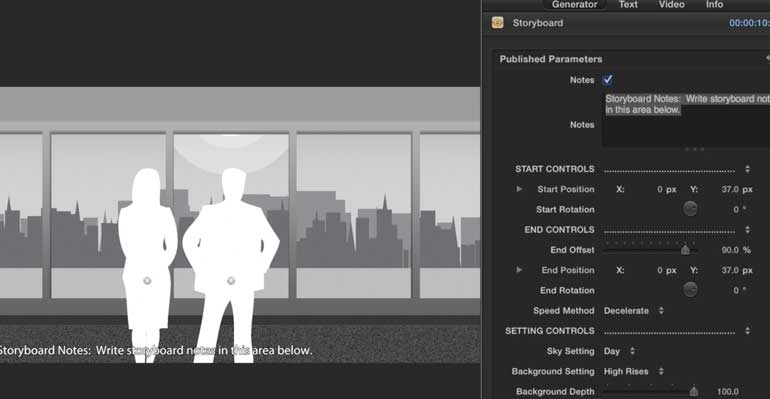
Task: Toggle the Notes checkbox
Action: point(607,80)
